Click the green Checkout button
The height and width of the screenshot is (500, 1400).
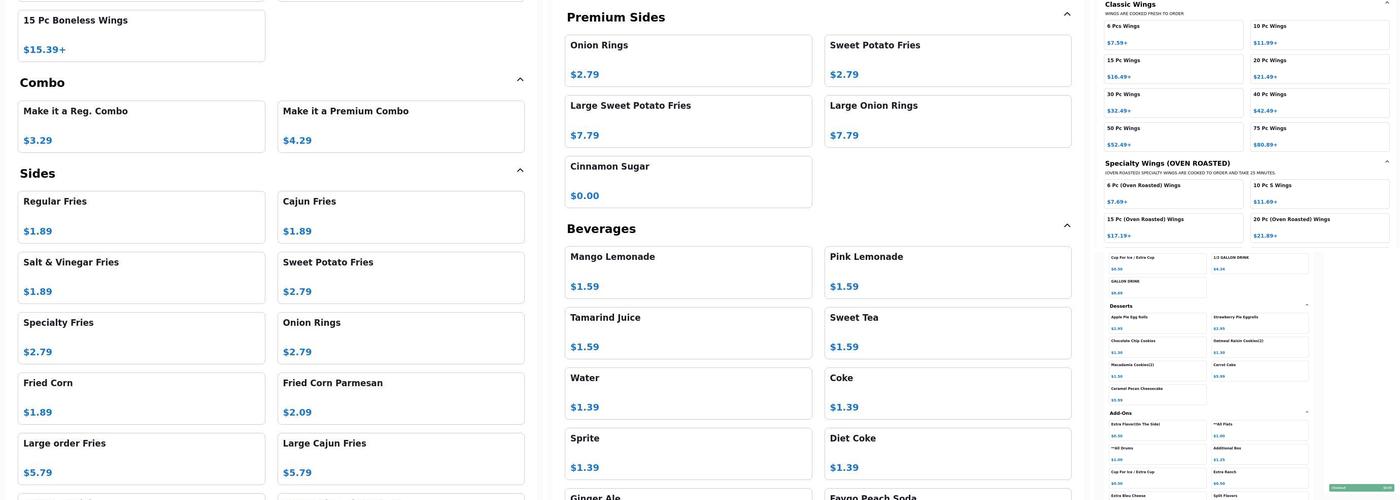coord(1360,488)
